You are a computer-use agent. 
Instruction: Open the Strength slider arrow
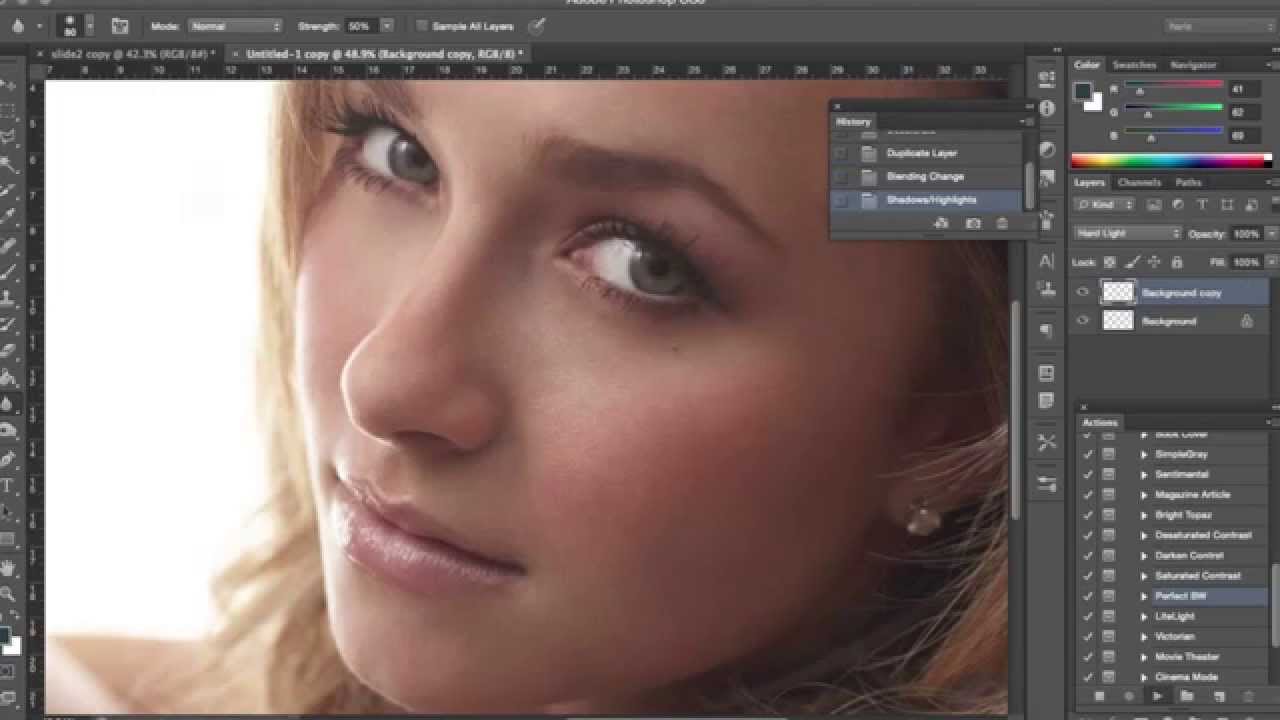(387, 26)
